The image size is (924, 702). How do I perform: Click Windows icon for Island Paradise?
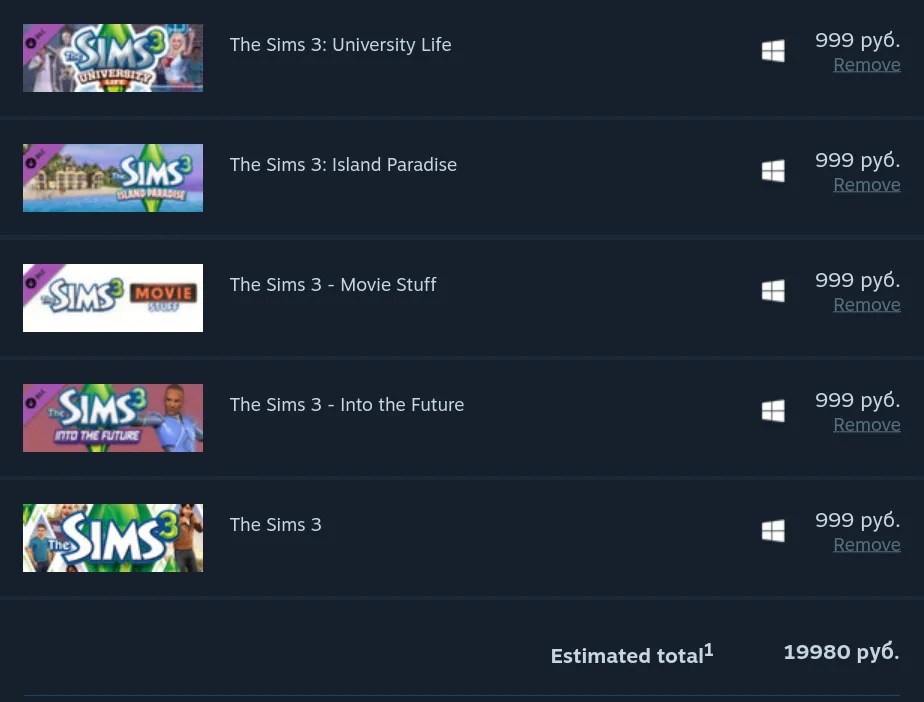pos(773,171)
